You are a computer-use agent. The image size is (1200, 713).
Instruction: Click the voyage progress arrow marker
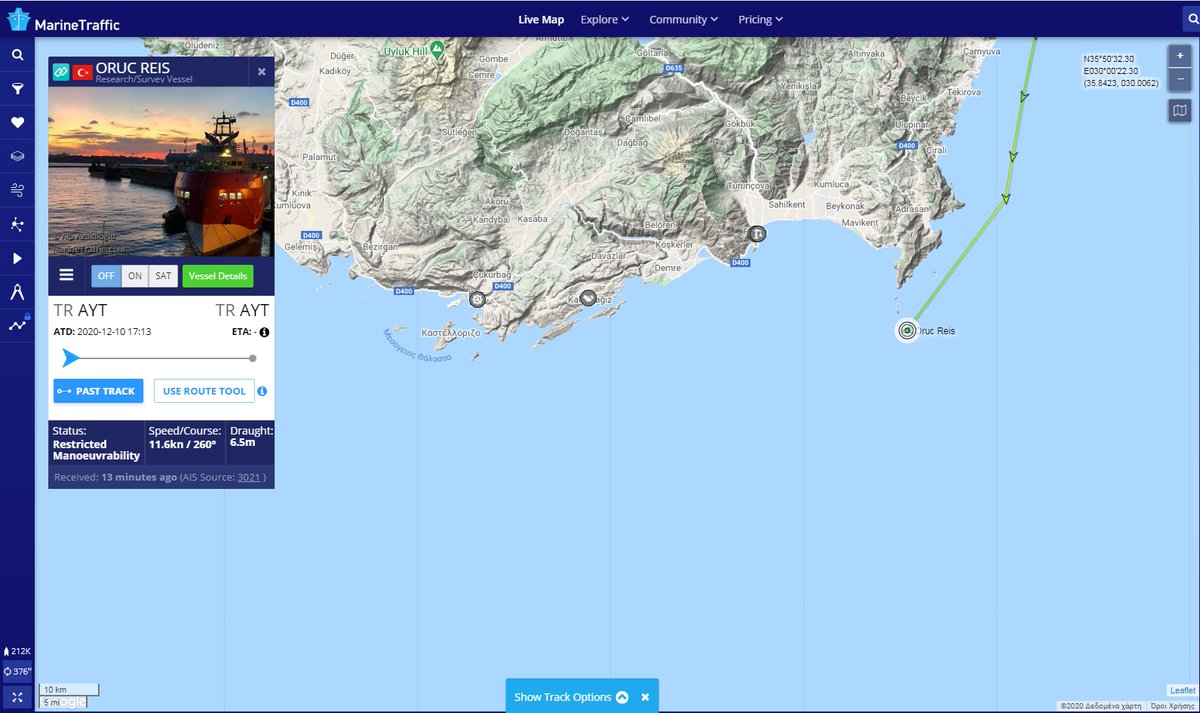(70, 358)
